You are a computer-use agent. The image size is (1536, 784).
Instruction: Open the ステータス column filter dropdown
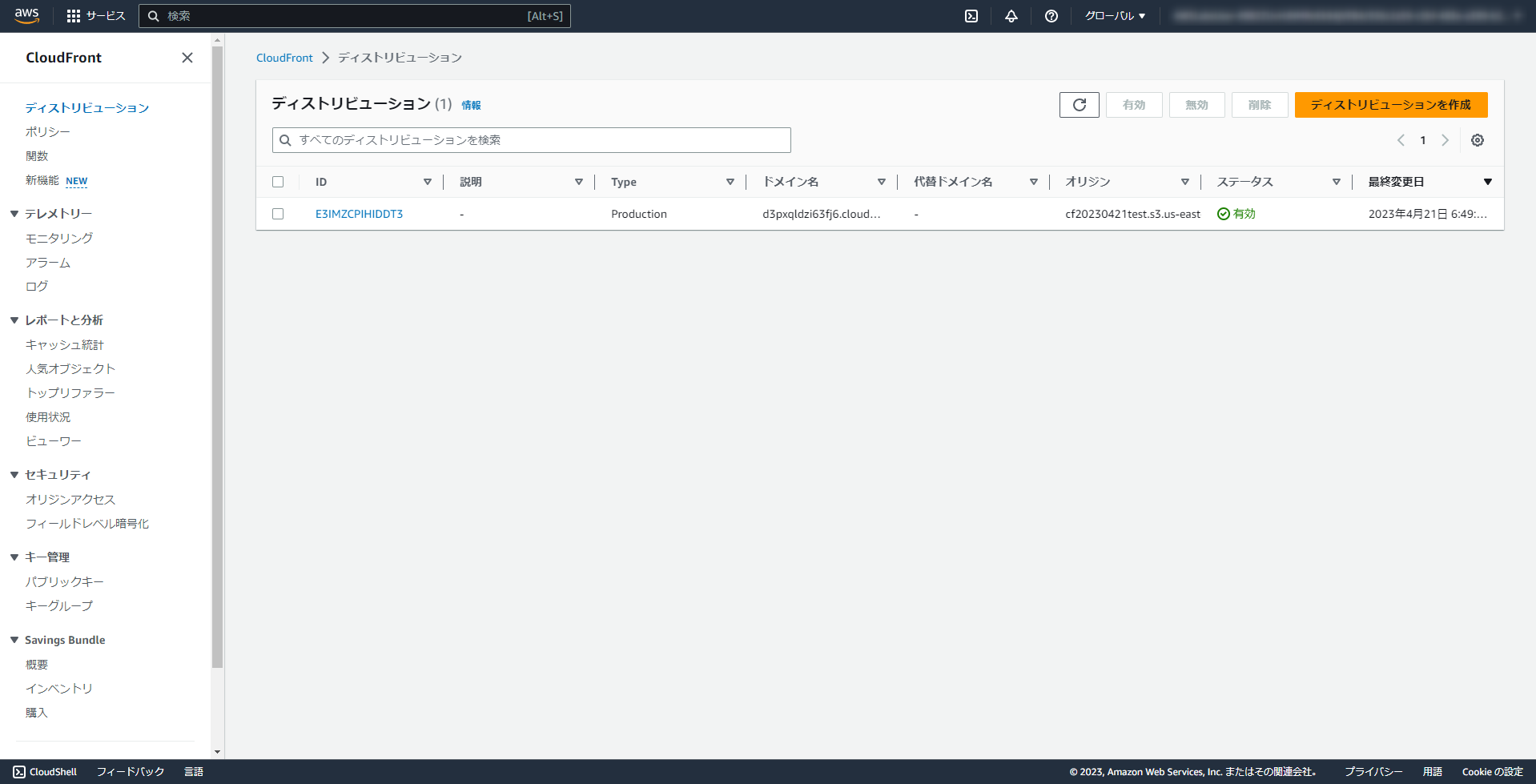(x=1336, y=181)
